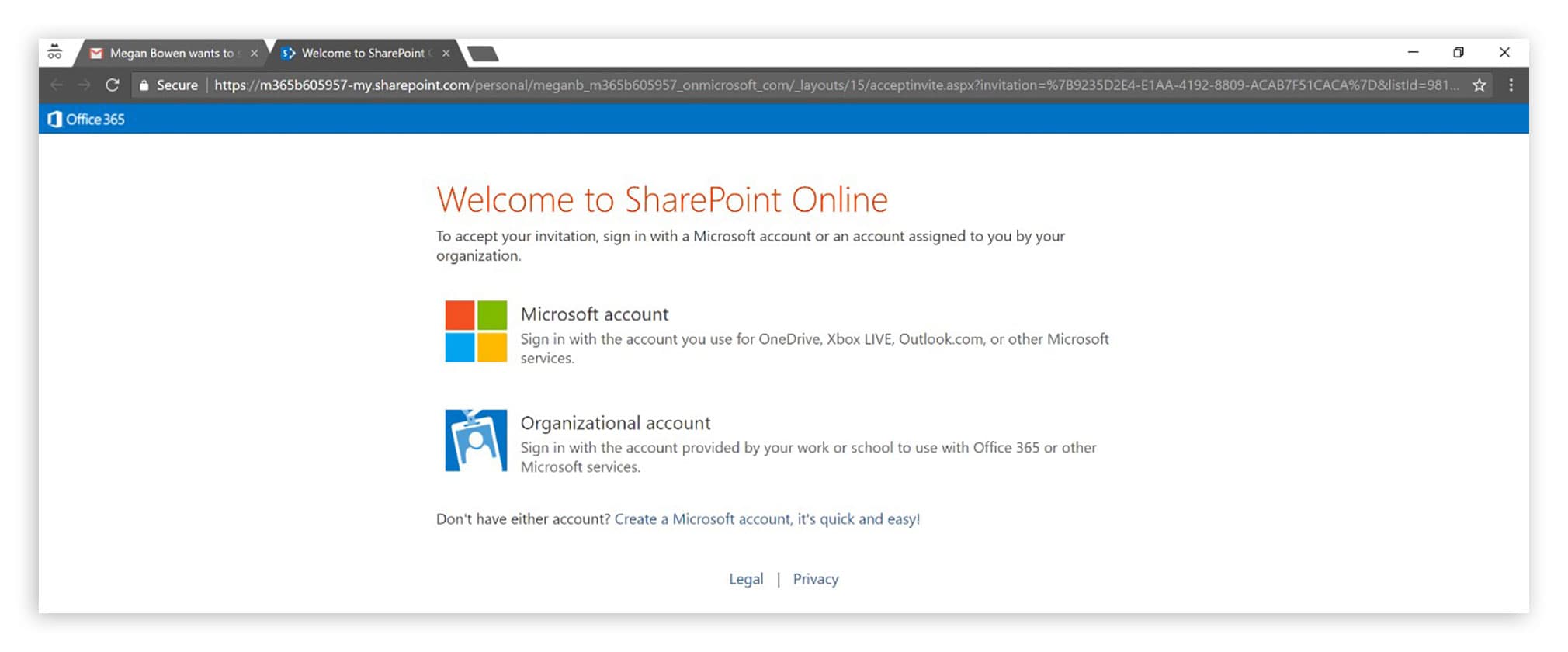
Task: Click the Organizational account badge icon
Action: click(476, 440)
